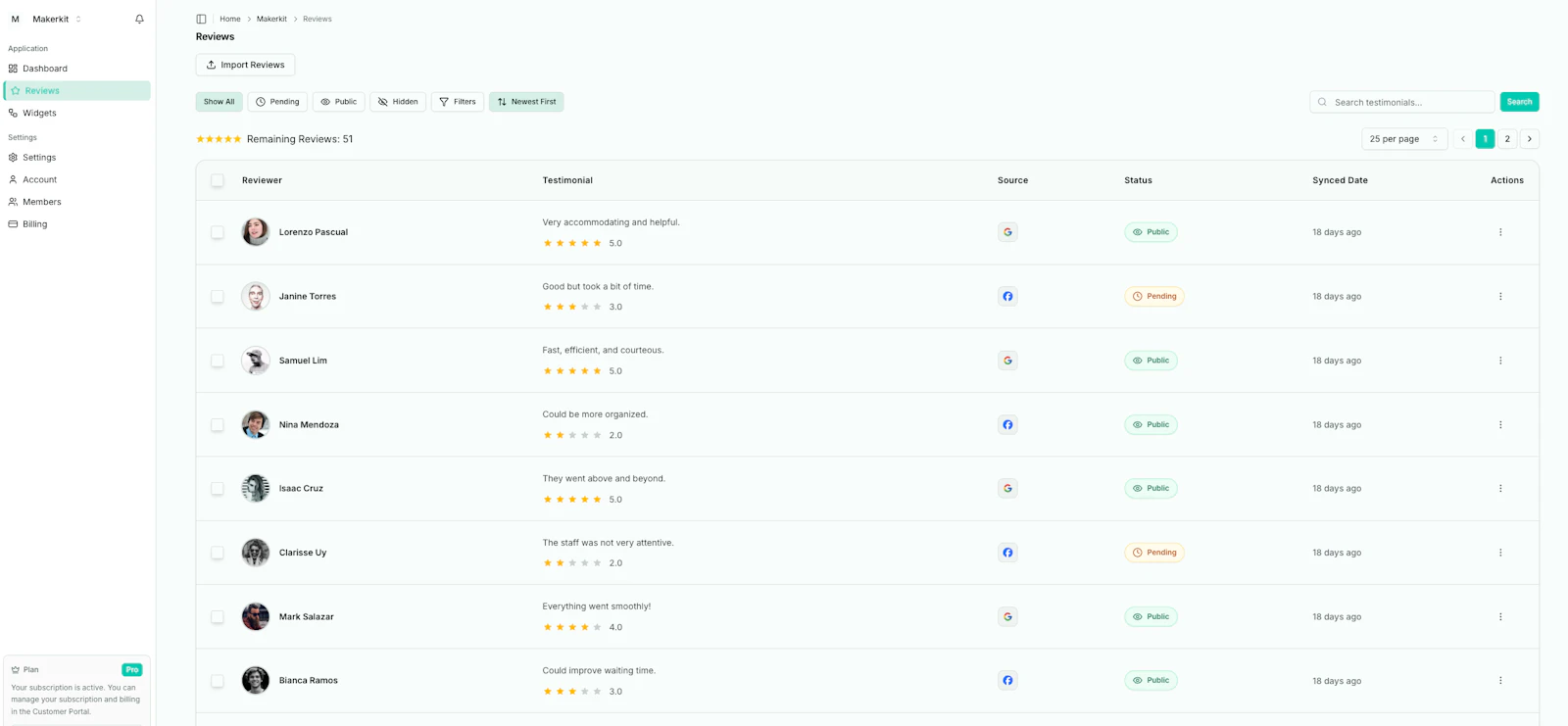This screenshot has height=726, width=1568.
Task: Open Account in sidebar
Action: (x=77, y=179)
